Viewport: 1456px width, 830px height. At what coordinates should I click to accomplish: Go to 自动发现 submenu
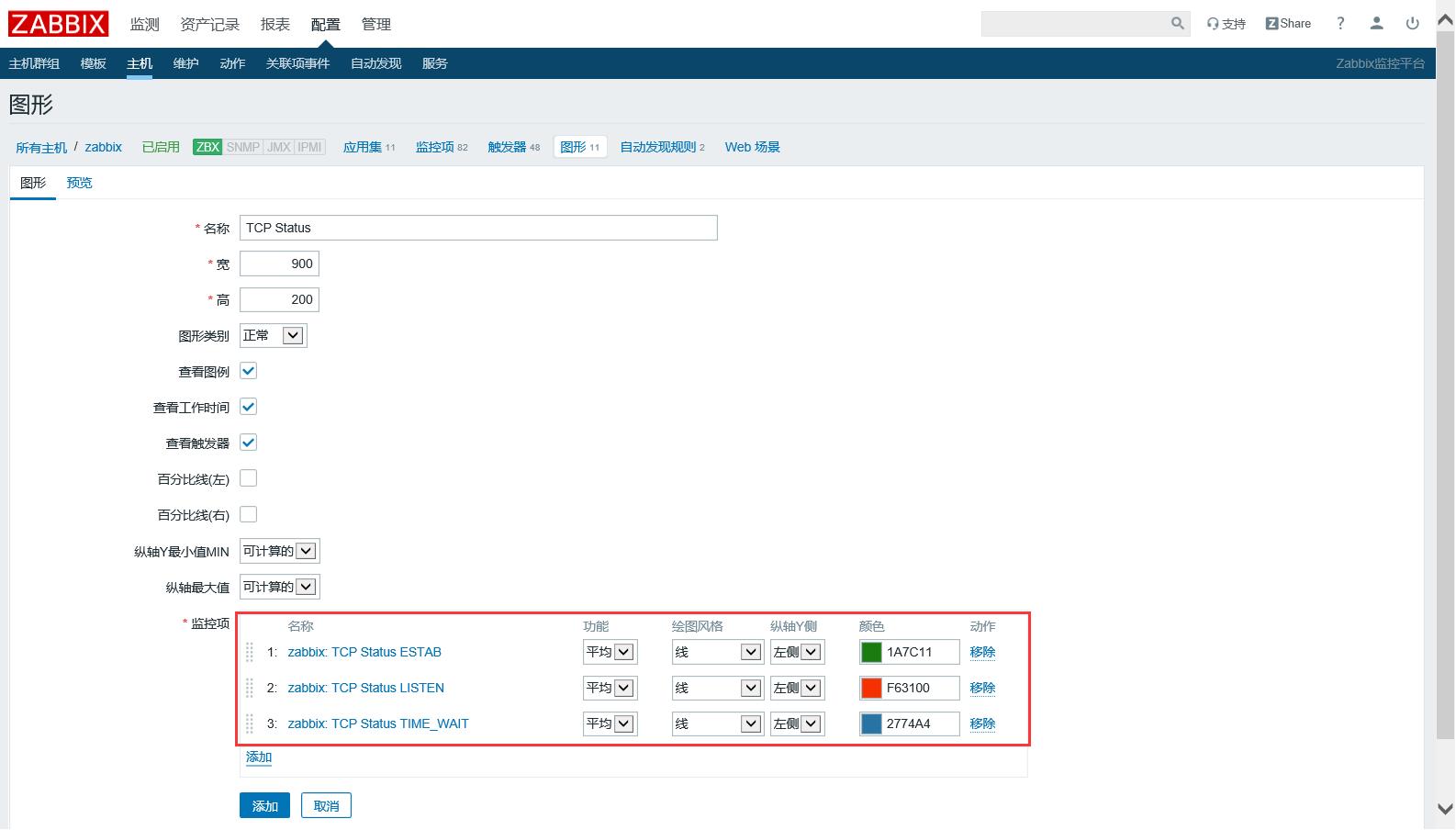[375, 63]
